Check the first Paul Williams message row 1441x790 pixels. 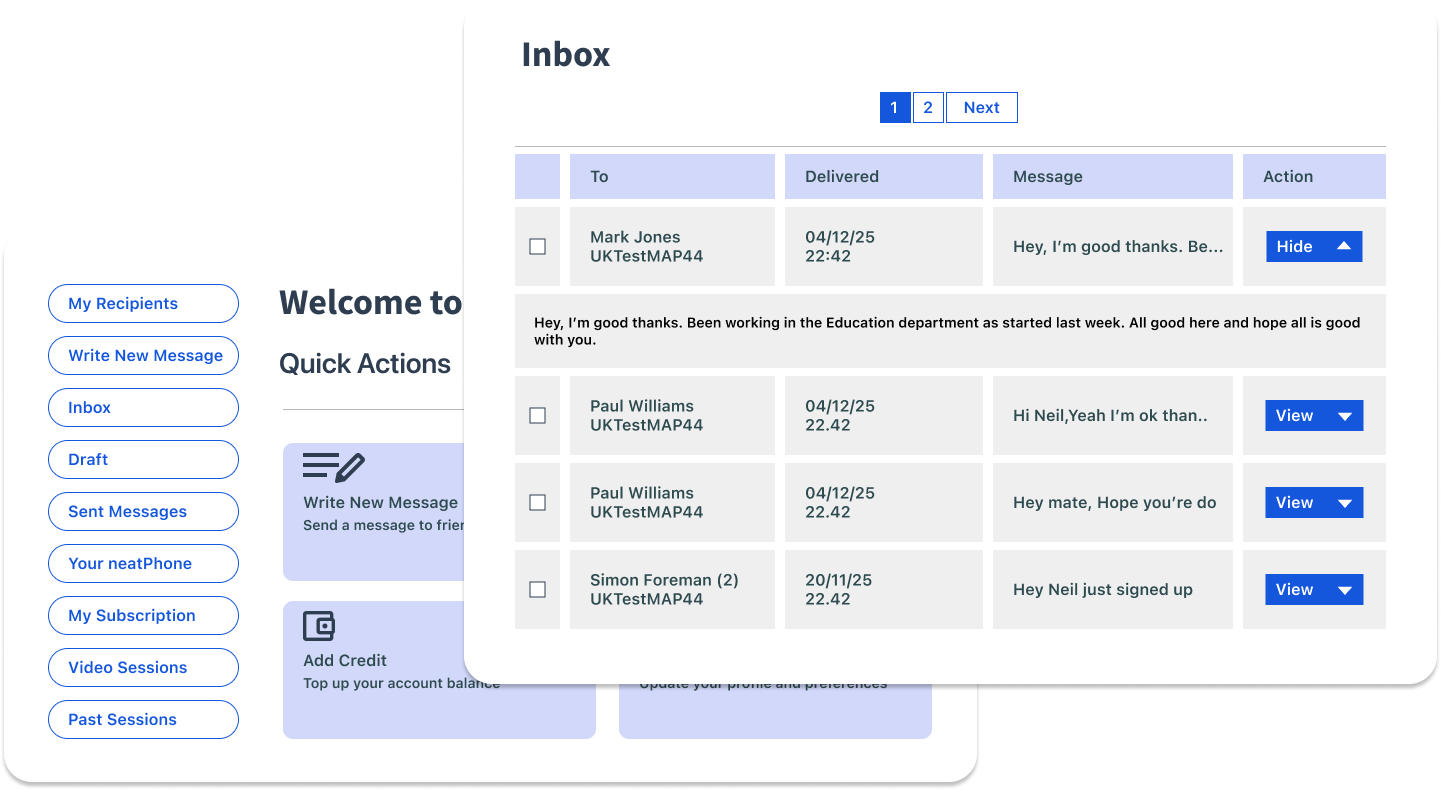tap(537, 415)
